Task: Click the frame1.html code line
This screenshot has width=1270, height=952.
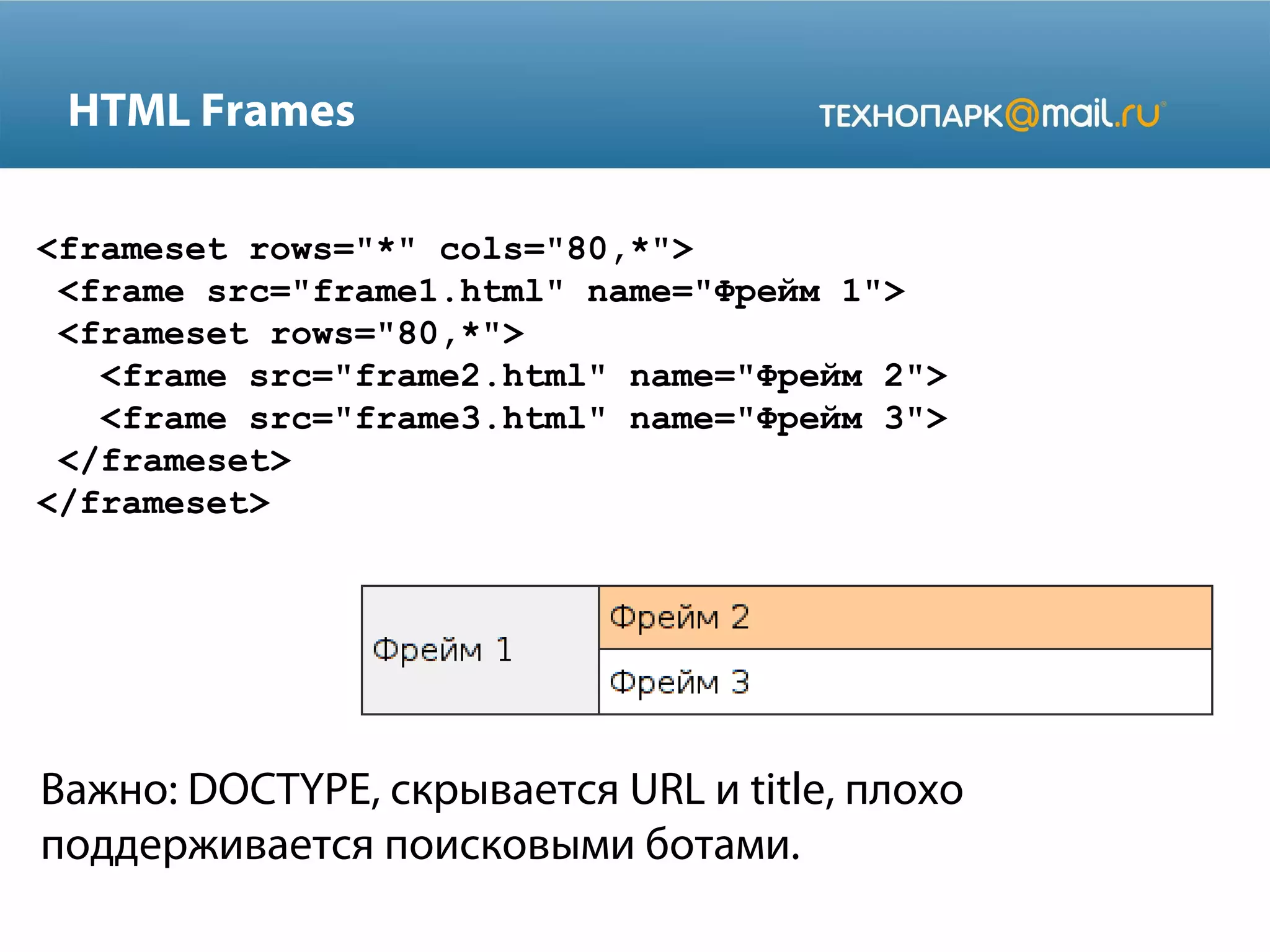Action: pos(481,291)
